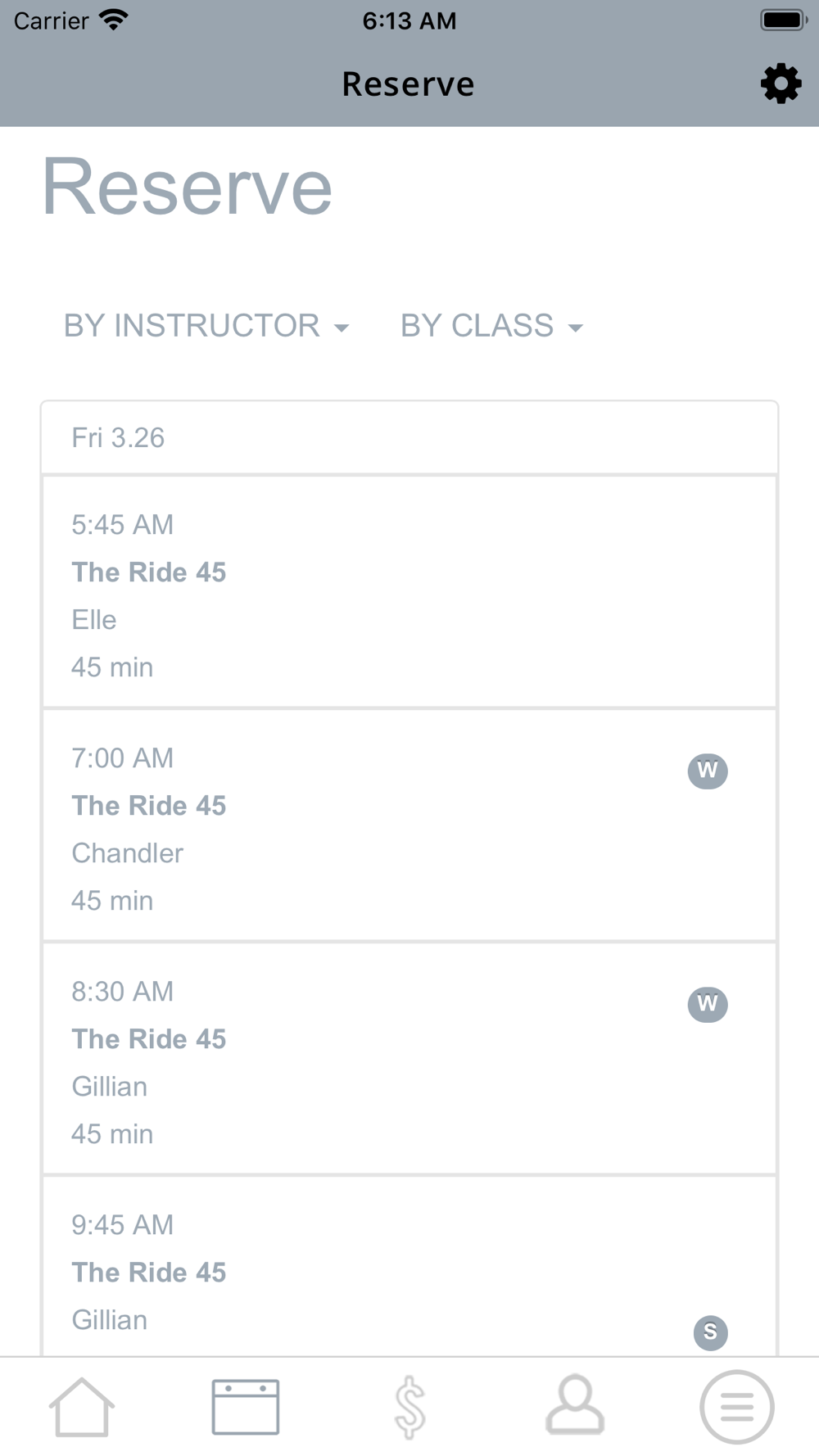Expand the BY INSTRUCTOR filter dropdown

click(x=206, y=326)
